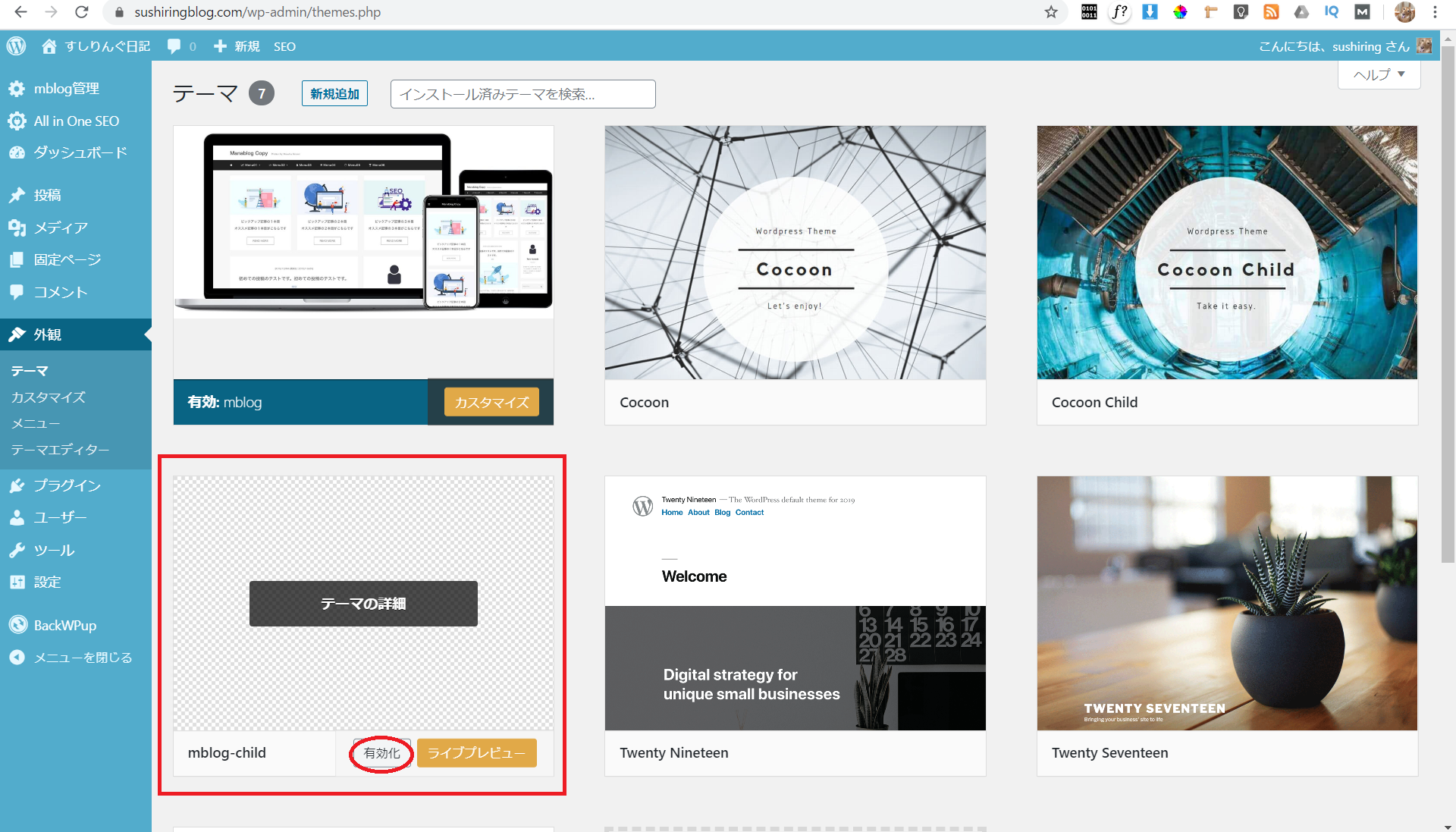Bookmark page with star icon
1456x832 pixels.
click(1051, 12)
